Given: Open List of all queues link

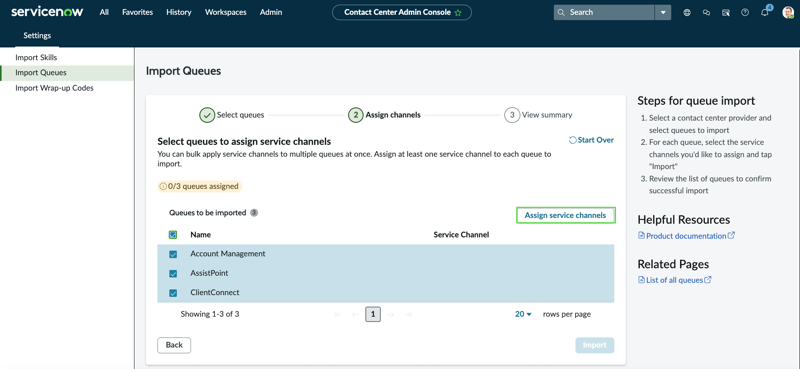Looking at the screenshot, I should coord(675,280).
